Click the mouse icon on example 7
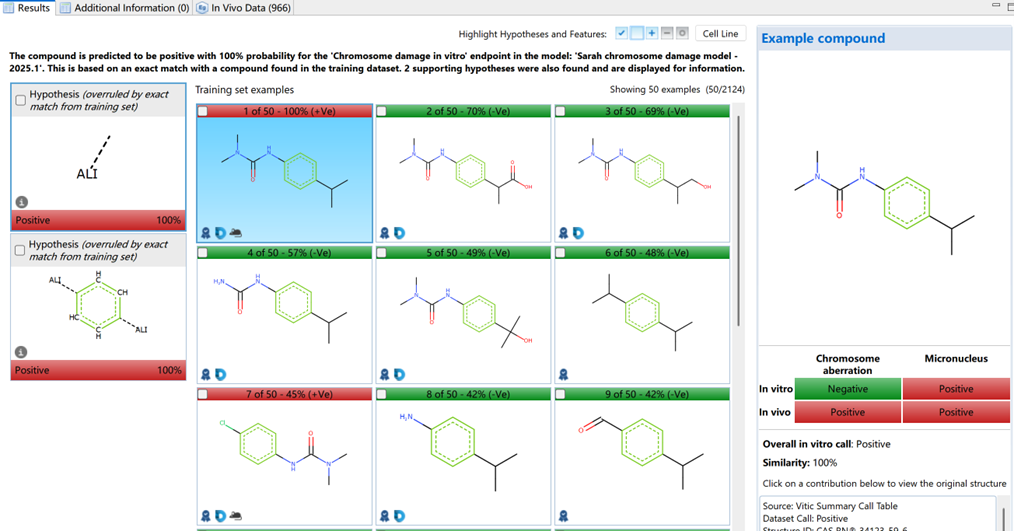 pyautogui.click(x=235, y=516)
